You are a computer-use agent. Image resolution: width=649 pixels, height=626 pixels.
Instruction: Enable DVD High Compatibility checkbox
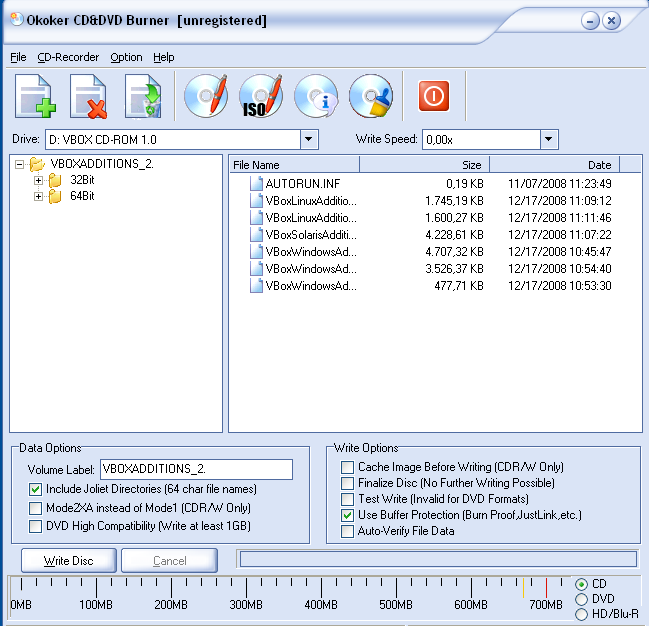coord(36,526)
